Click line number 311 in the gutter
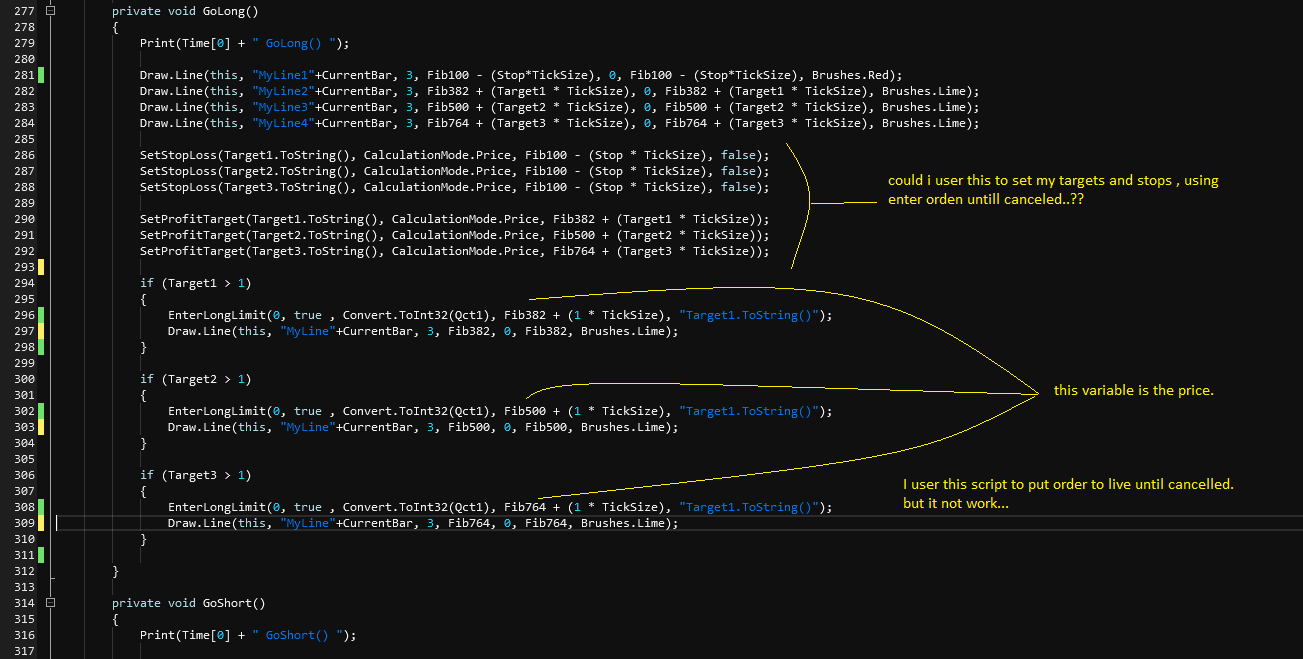 [x=24, y=555]
